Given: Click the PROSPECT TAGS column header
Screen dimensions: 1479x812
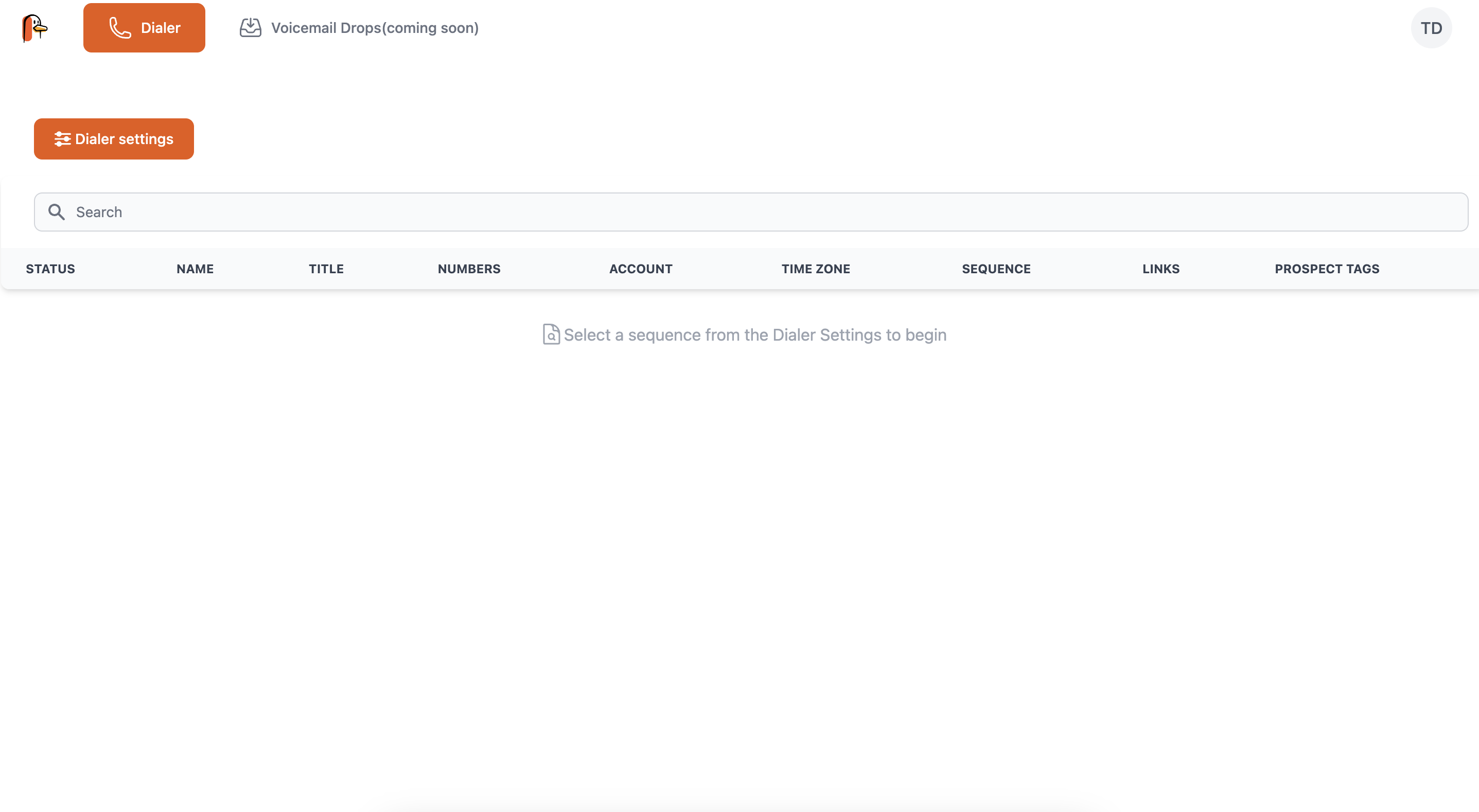Looking at the screenshot, I should [1327, 269].
